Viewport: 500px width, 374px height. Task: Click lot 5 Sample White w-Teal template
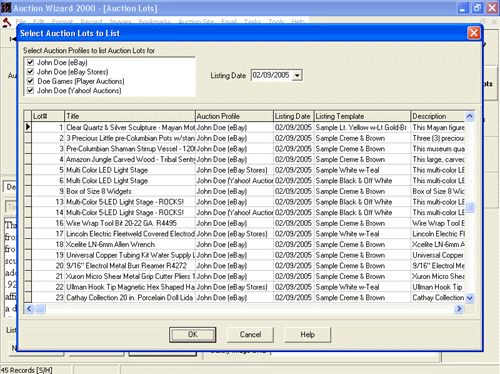(x=362, y=170)
